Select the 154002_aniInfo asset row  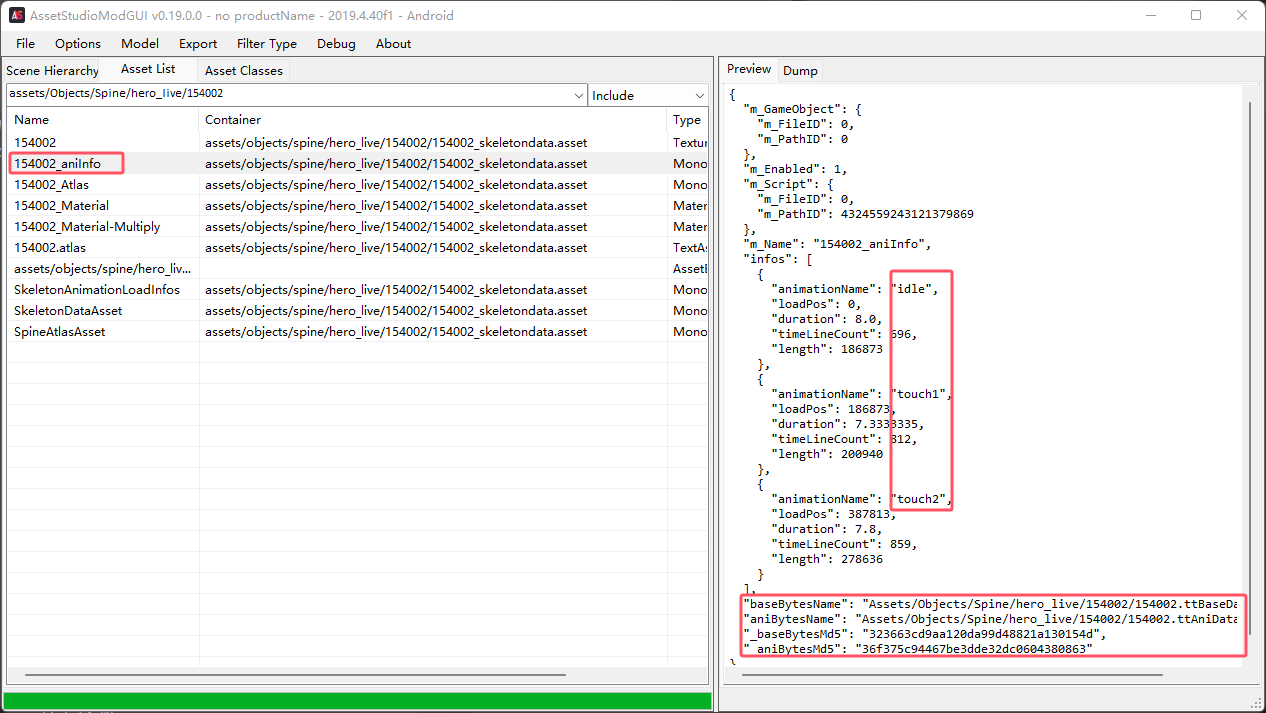coord(357,163)
